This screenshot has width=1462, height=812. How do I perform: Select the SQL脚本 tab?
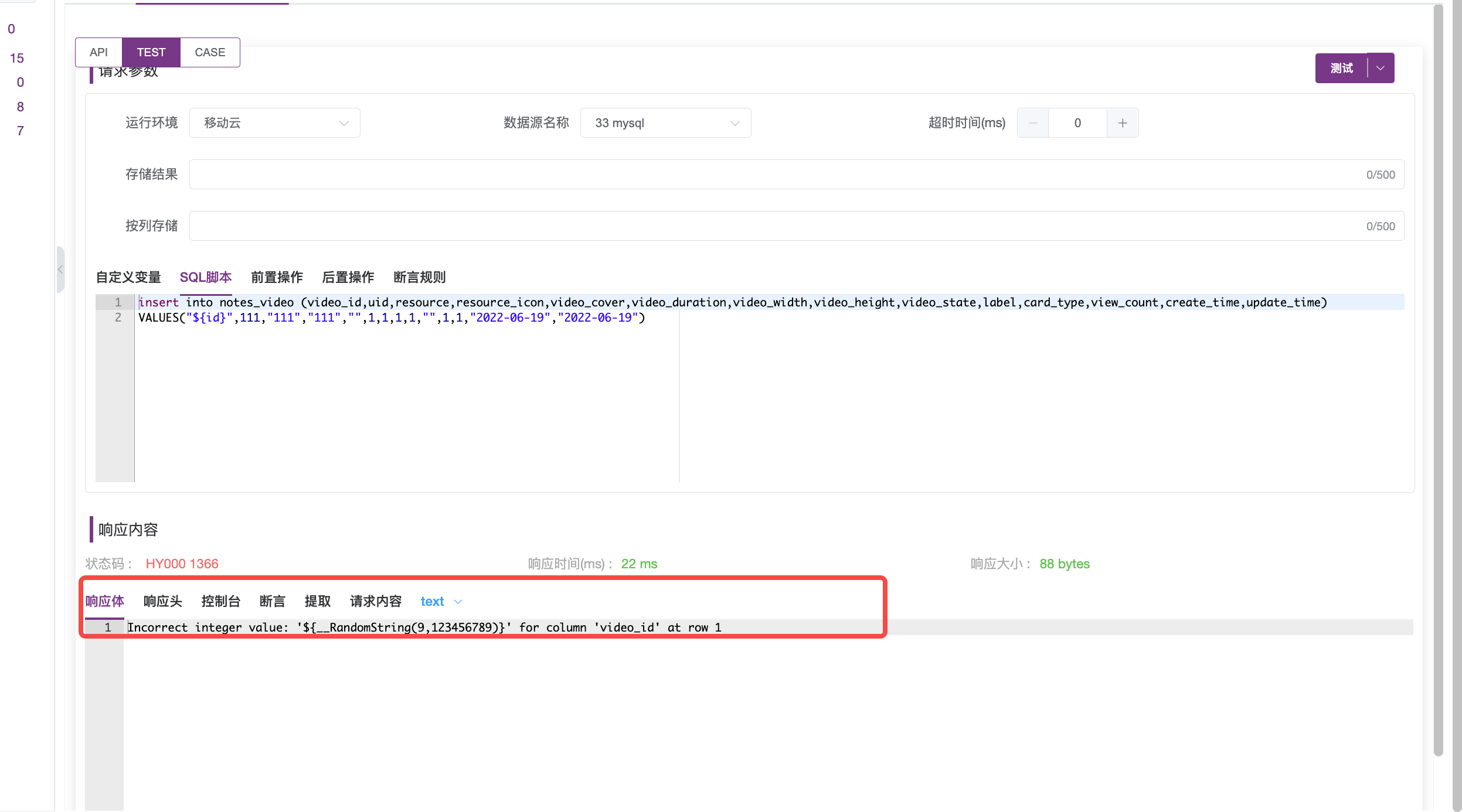pyautogui.click(x=206, y=277)
